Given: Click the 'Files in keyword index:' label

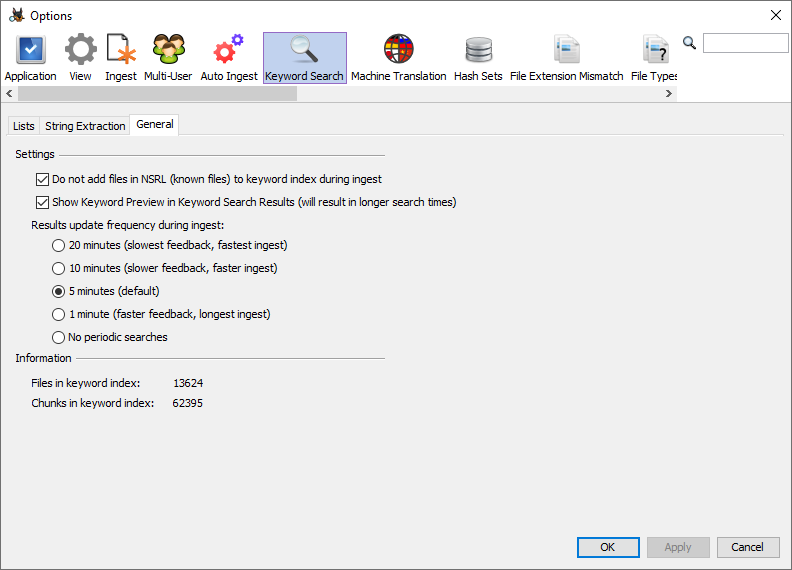Looking at the screenshot, I should 86,383.
